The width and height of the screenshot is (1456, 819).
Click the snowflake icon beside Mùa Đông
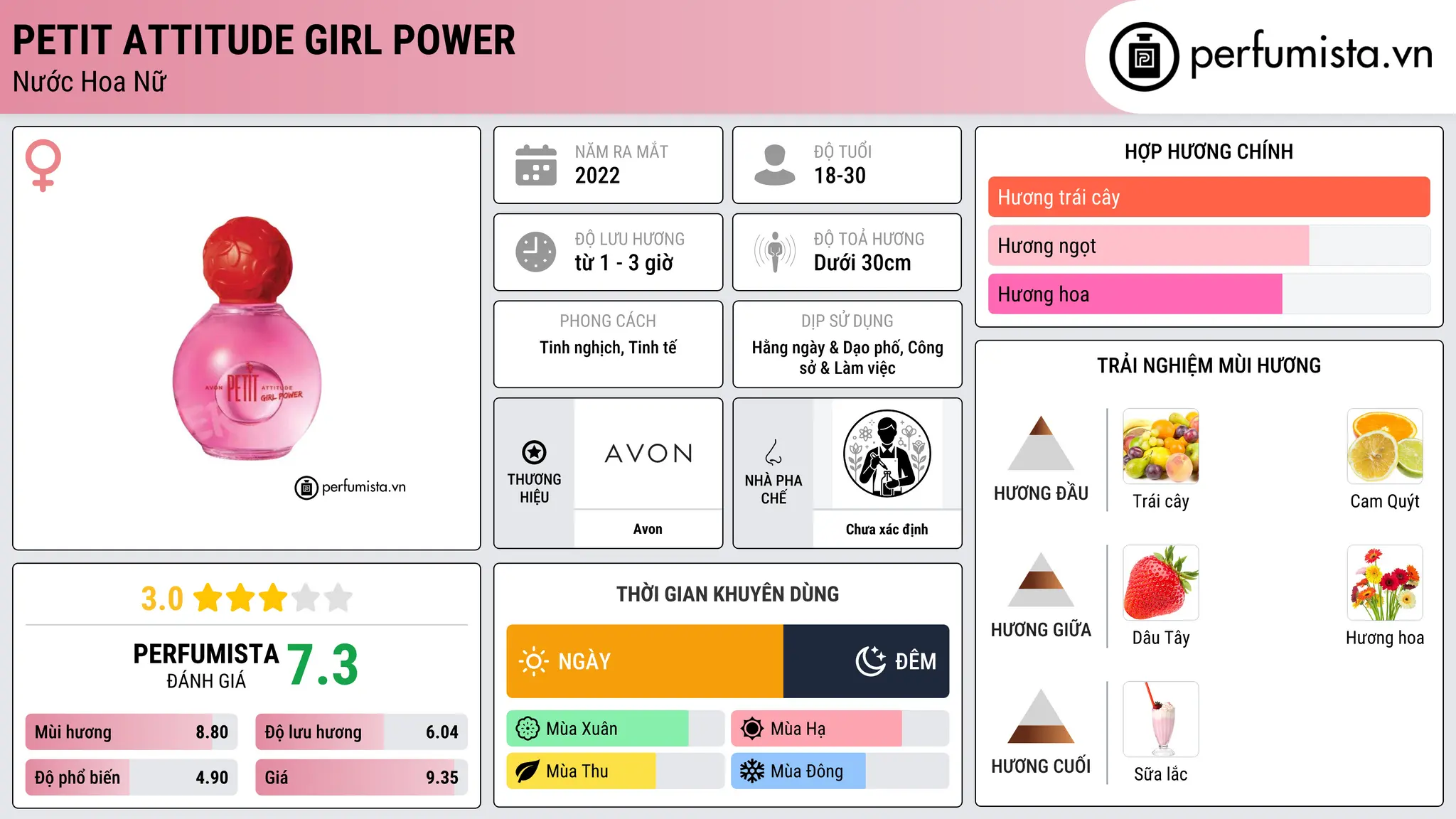pos(752,771)
